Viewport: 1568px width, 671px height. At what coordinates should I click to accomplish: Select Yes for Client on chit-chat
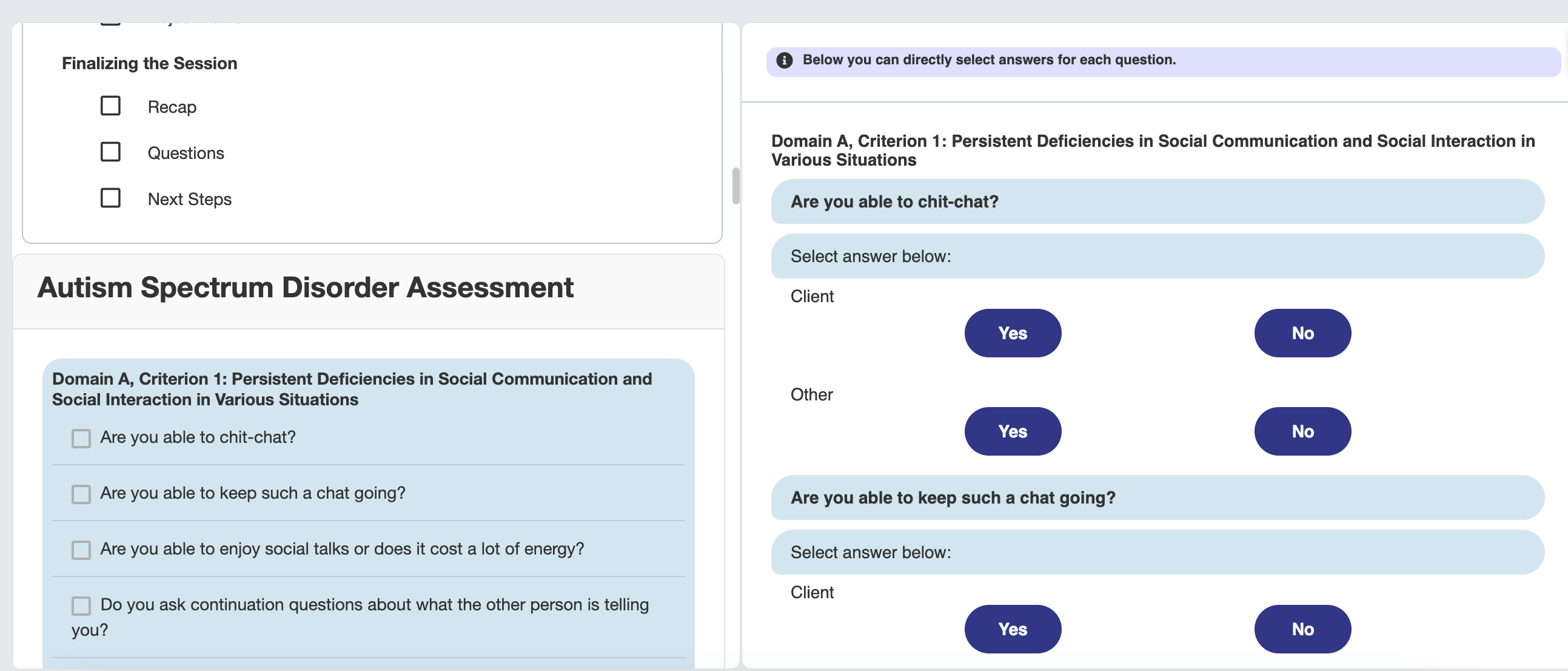coord(1012,333)
